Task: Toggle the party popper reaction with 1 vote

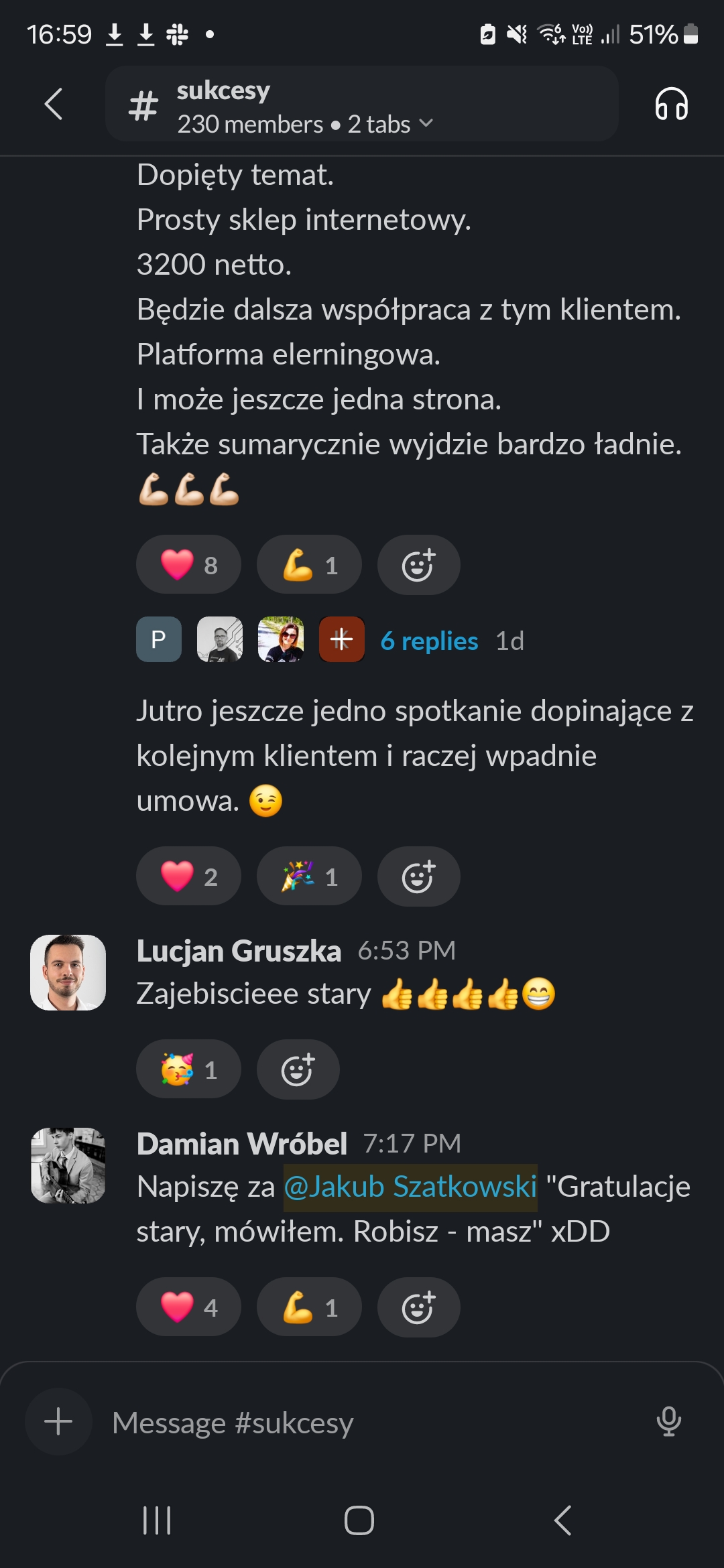Action: (x=309, y=876)
